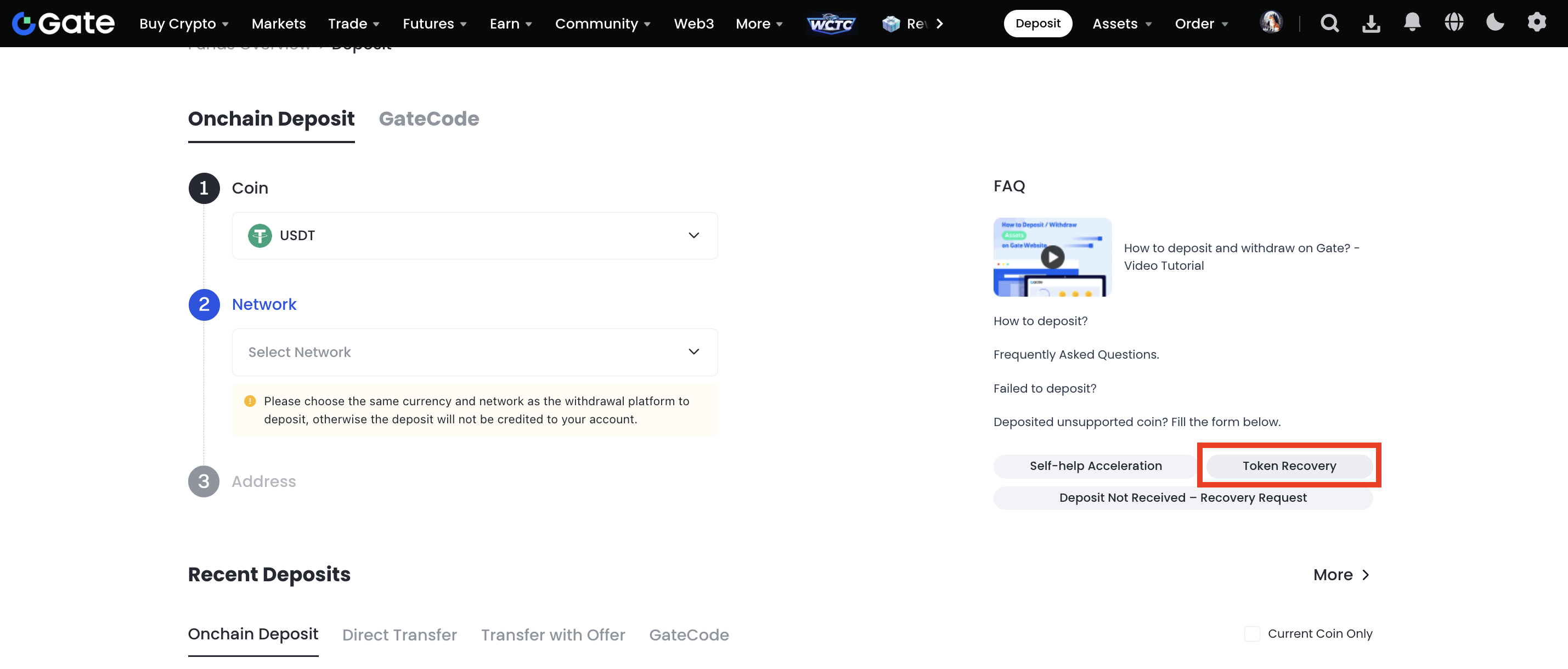Expand the Select Network dropdown
This screenshot has height=669, width=1568.
[474, 352]
